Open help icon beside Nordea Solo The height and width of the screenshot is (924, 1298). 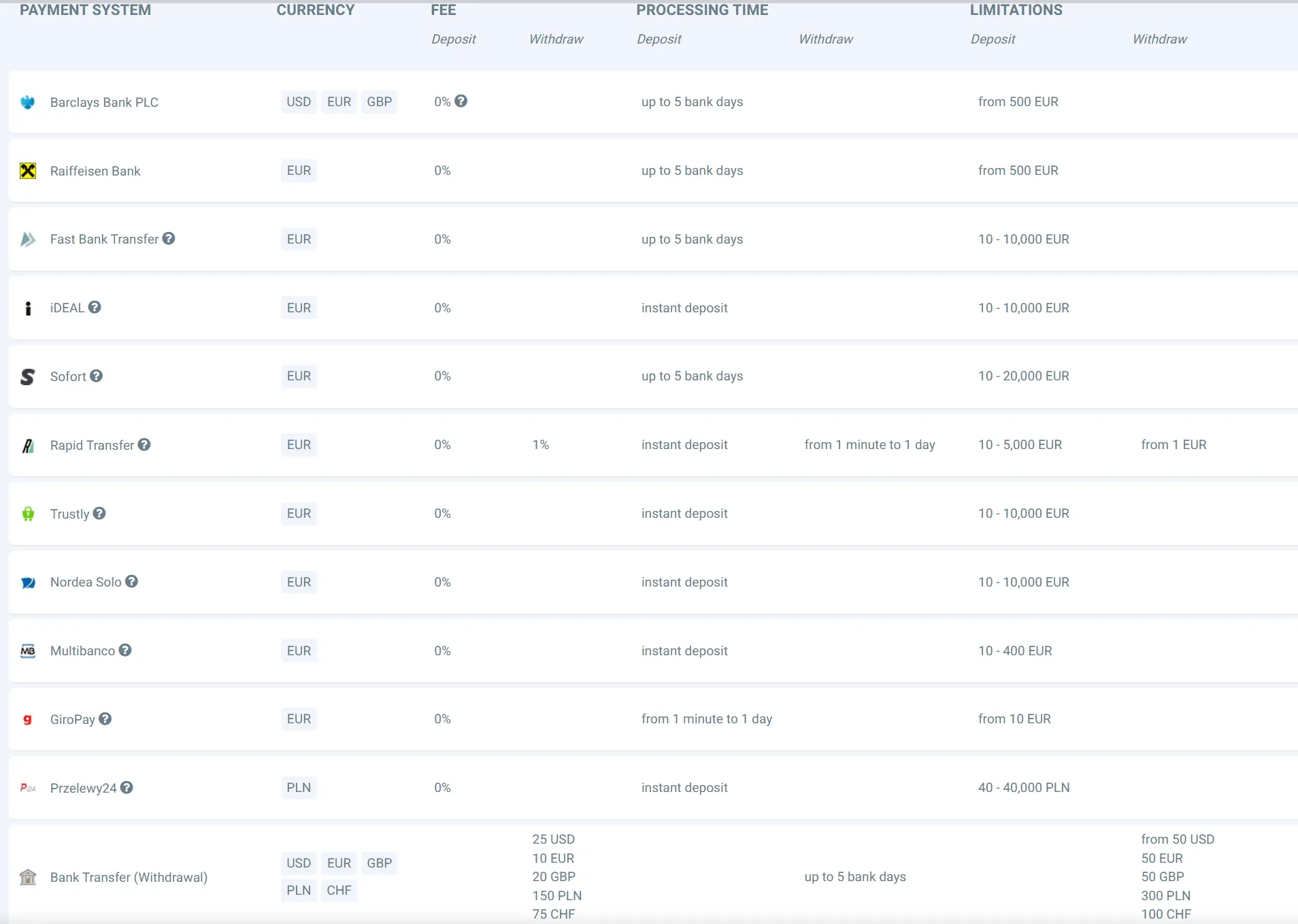(131, 581)
